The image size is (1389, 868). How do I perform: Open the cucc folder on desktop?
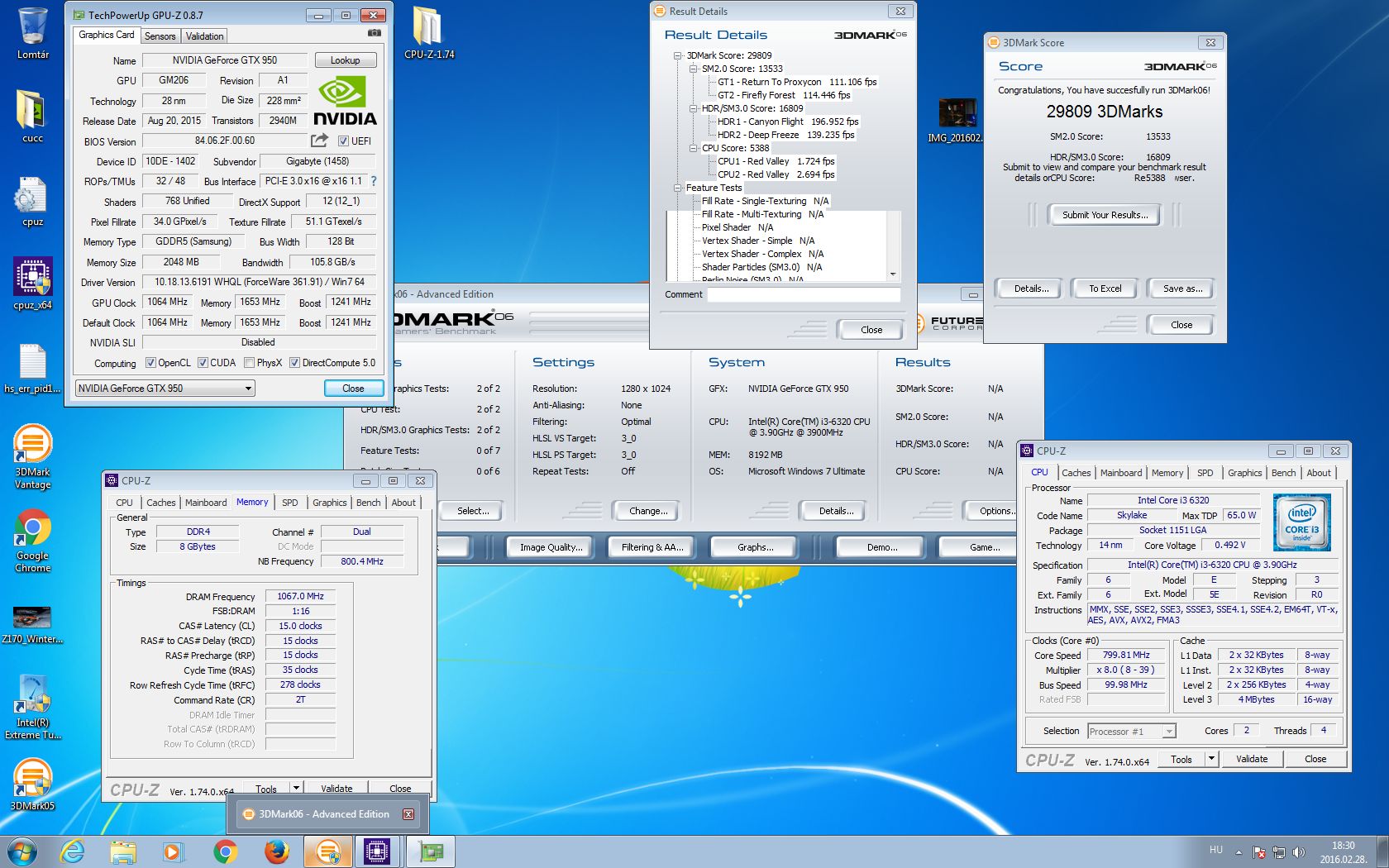(x=32, y=116)
